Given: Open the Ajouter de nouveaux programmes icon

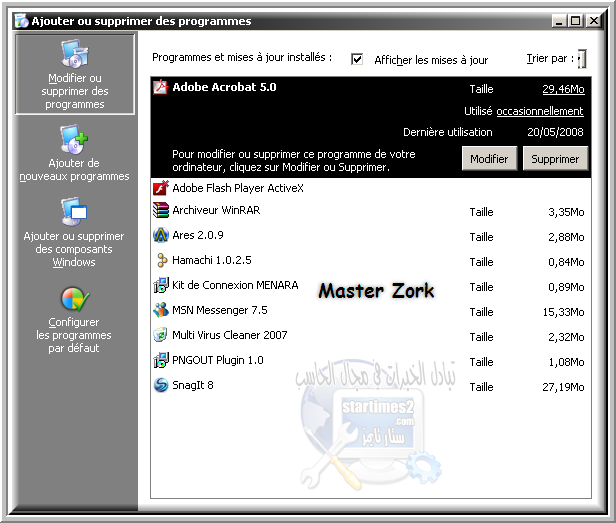Looking at the screenshot, I should point(74,139).
